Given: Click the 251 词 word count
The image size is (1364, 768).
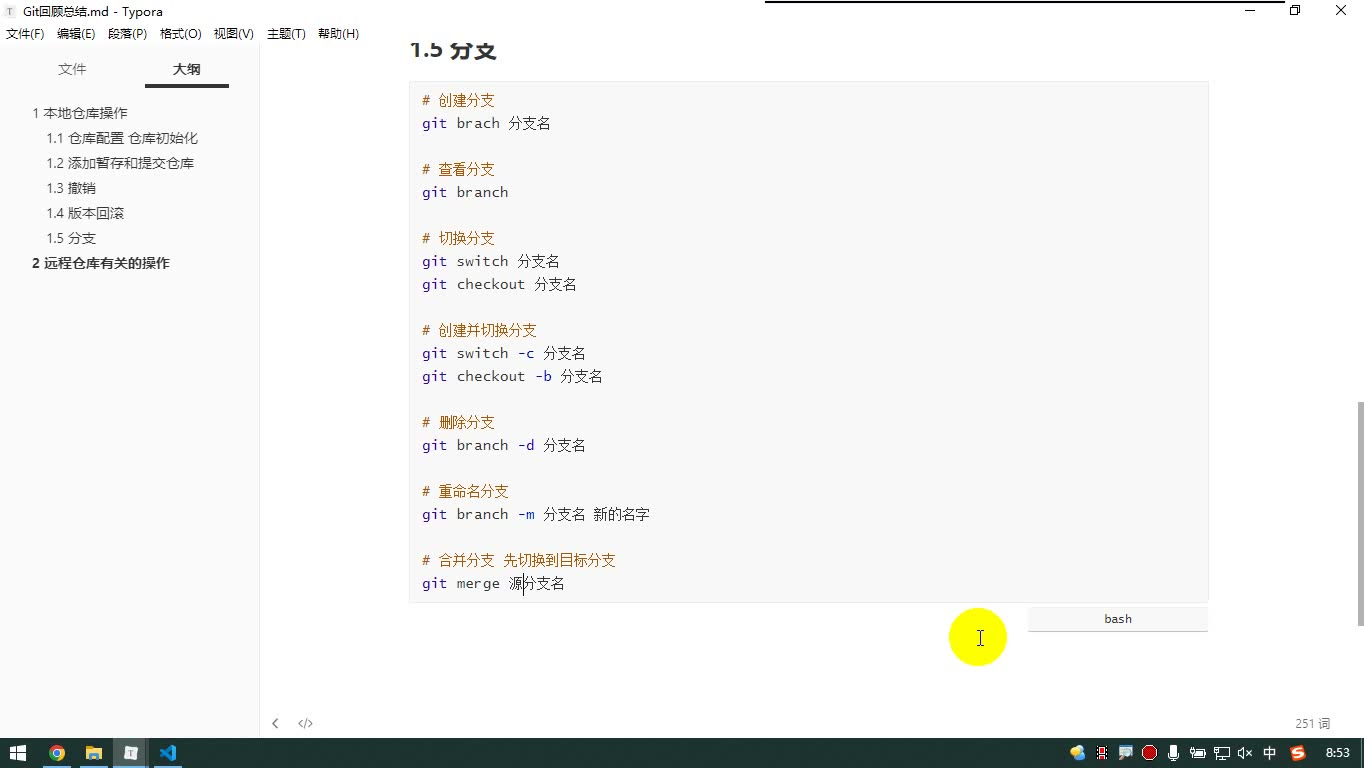Looking at the screenshot, I should click(x=1312, y=724).
